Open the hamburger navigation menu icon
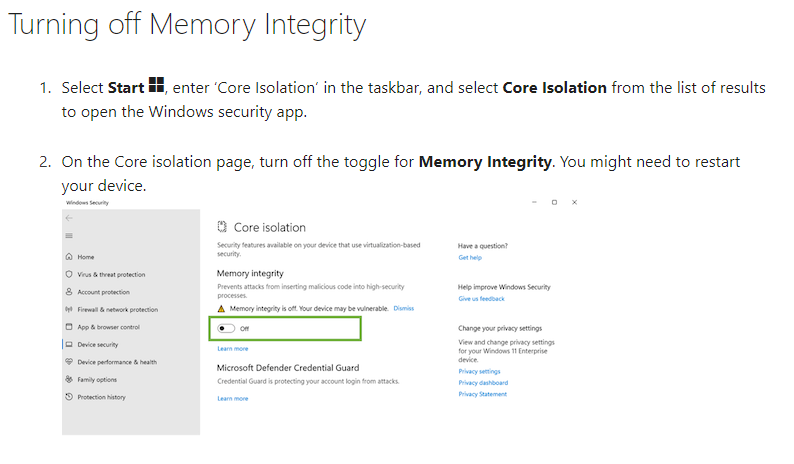The width and height of the screenshot is (794, 464). pyautogui.click(x=69, y=236)
